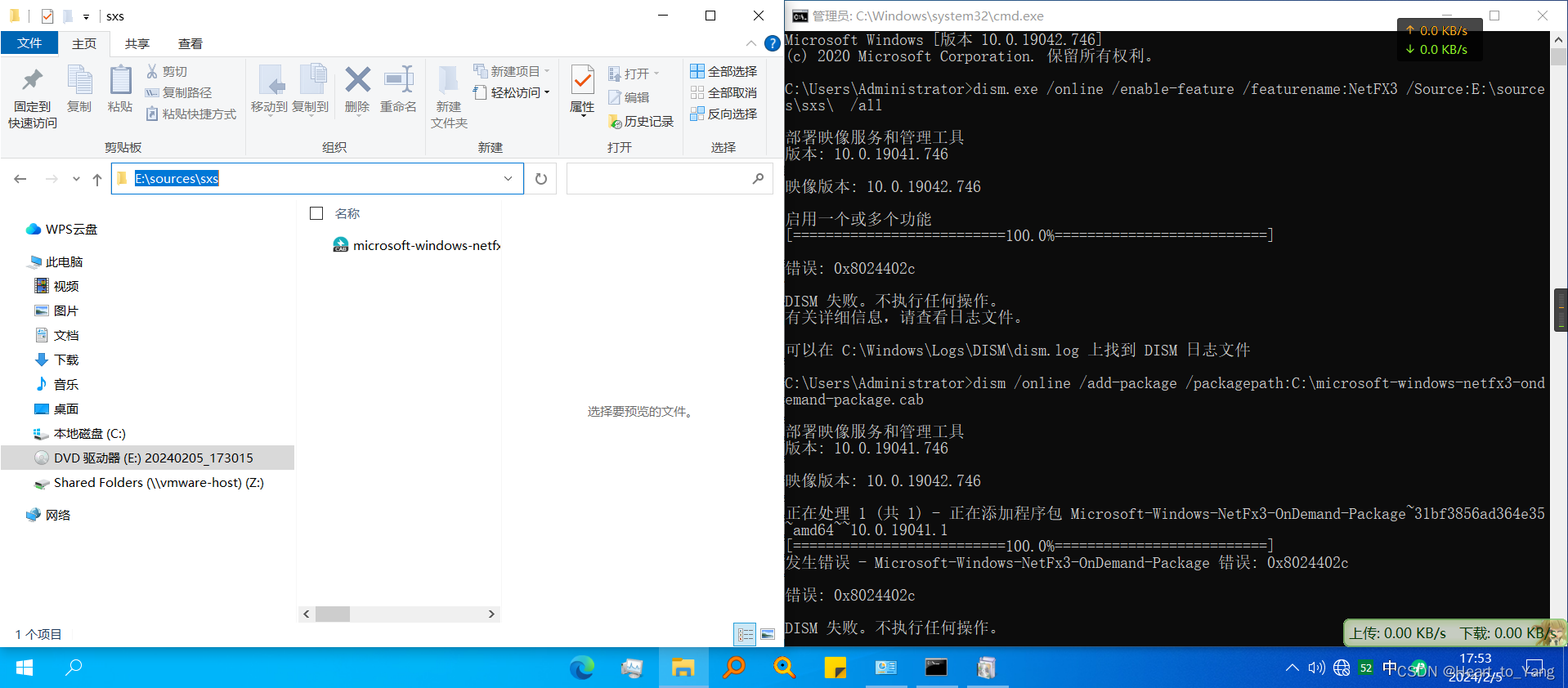Click Select none (全部取消)
The image size is (1568, 688).
pyautogui.click(x=724, y=93)
